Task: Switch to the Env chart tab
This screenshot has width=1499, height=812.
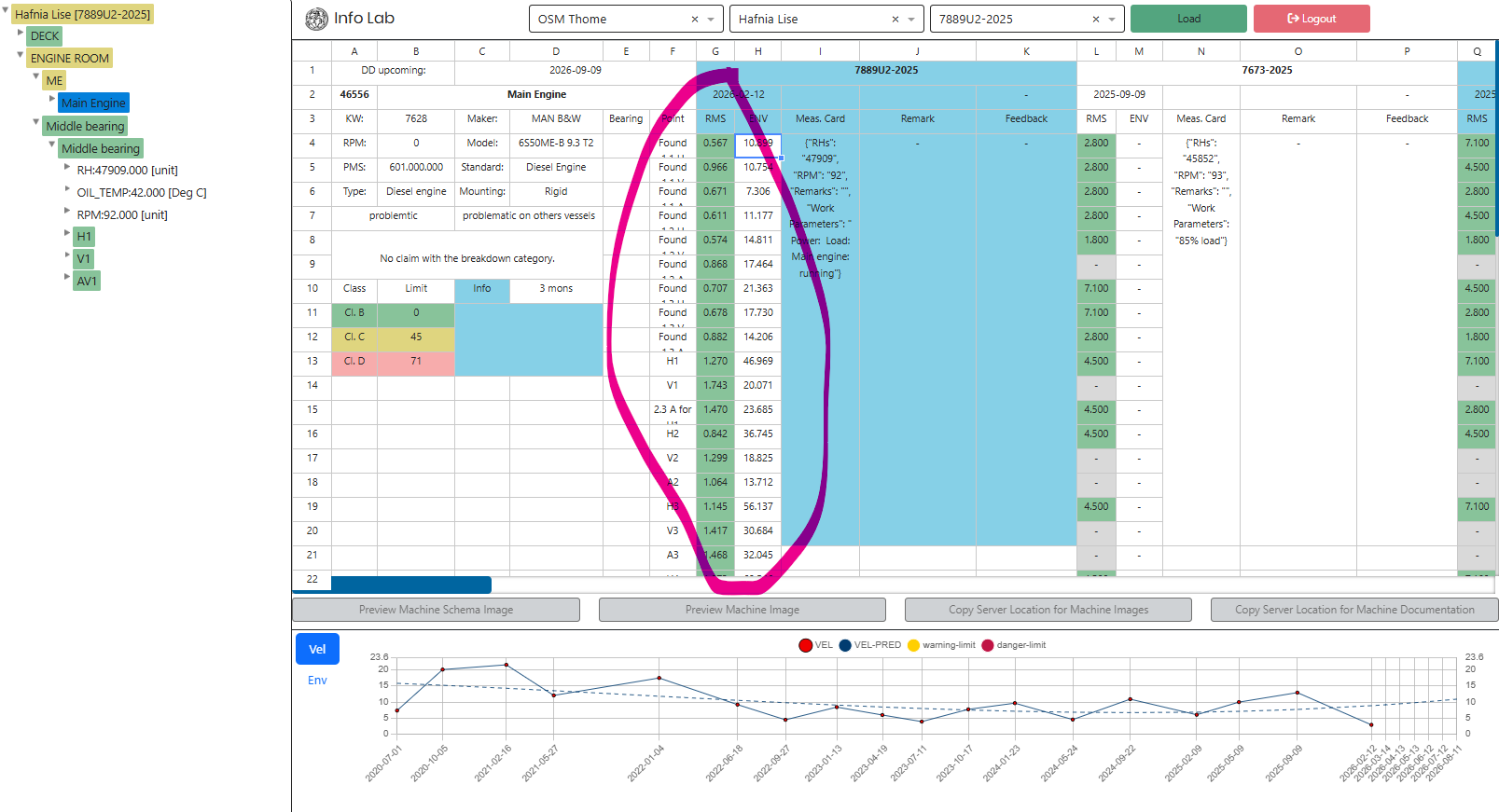Action: [x=317, y=681]
